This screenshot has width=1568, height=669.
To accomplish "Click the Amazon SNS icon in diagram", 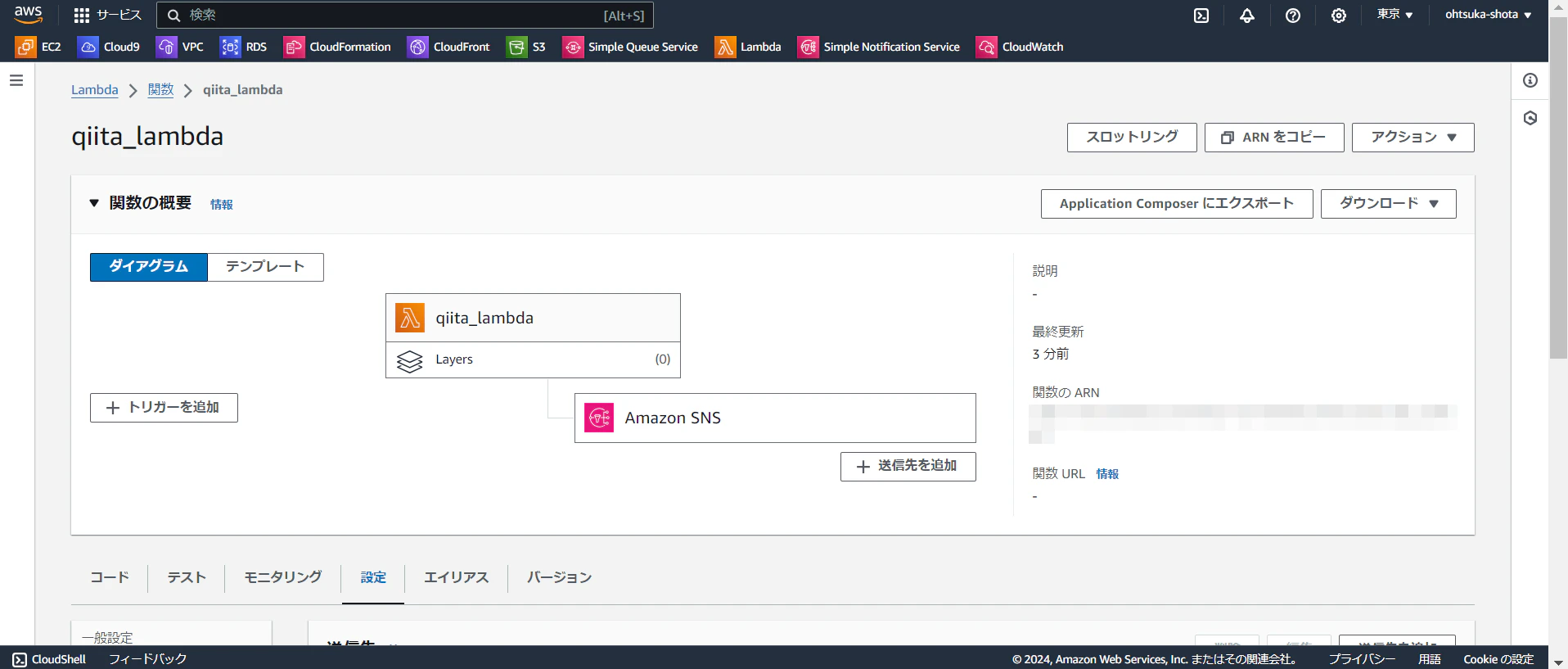I will [x=599, y=418].
